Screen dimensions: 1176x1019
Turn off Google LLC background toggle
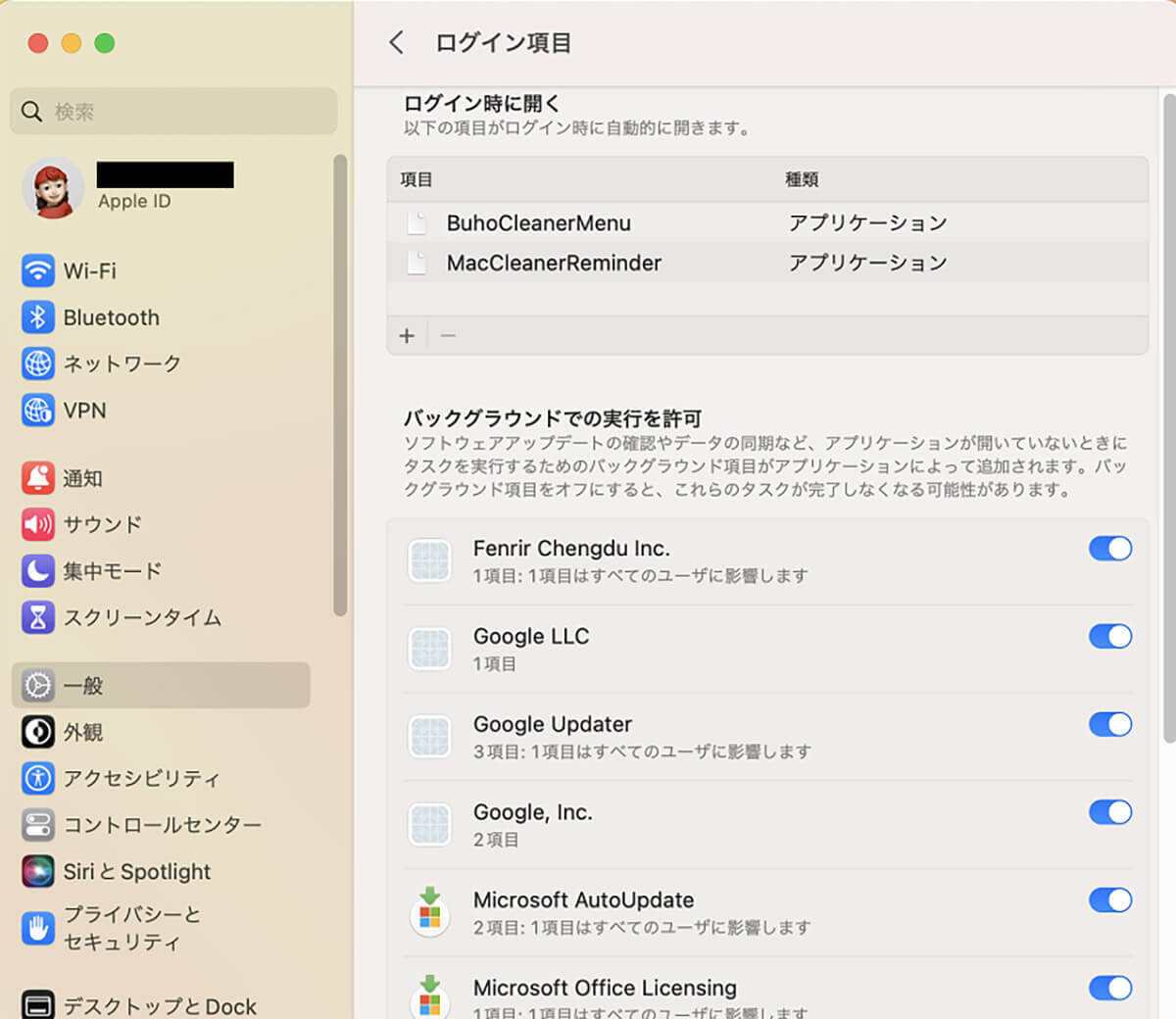click(x=1109, y=637)
